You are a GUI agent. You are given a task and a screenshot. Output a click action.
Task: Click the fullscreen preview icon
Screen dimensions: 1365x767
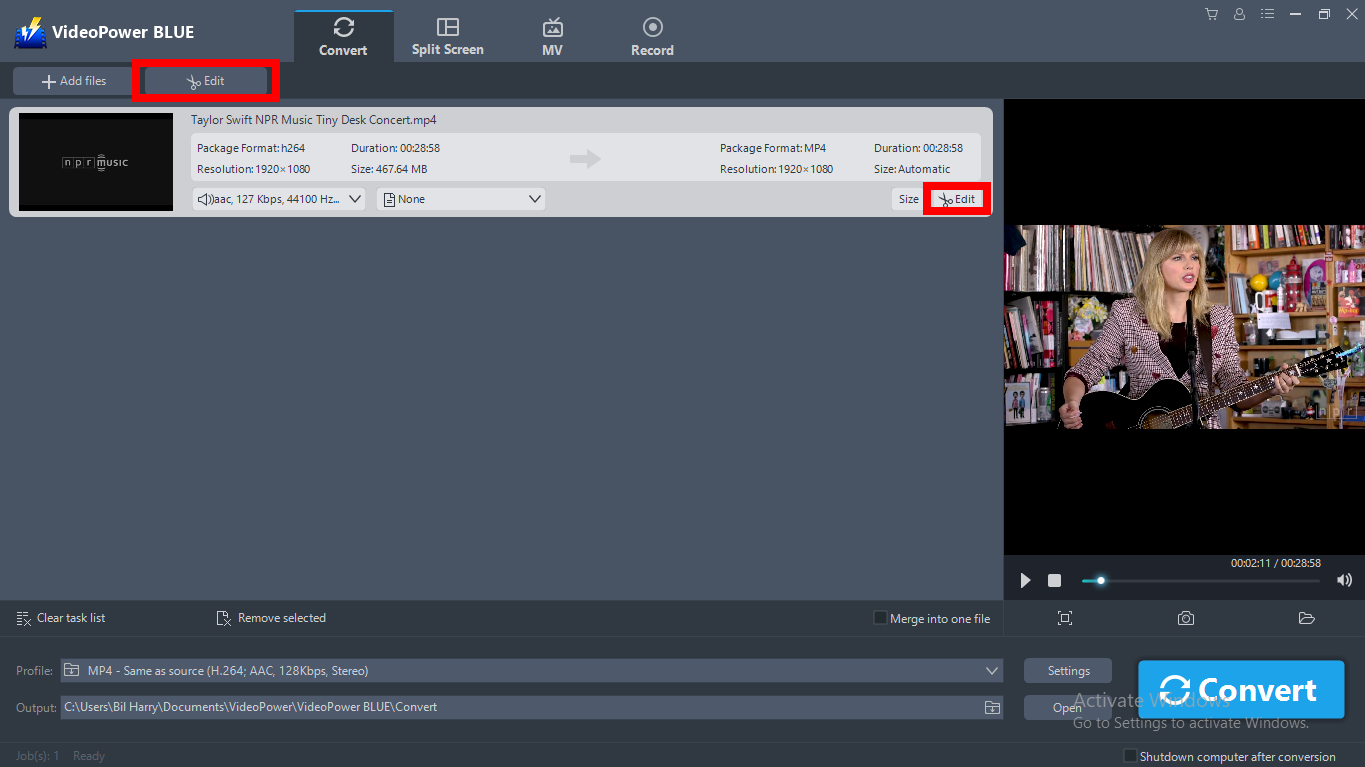[x=1065, y=618]
